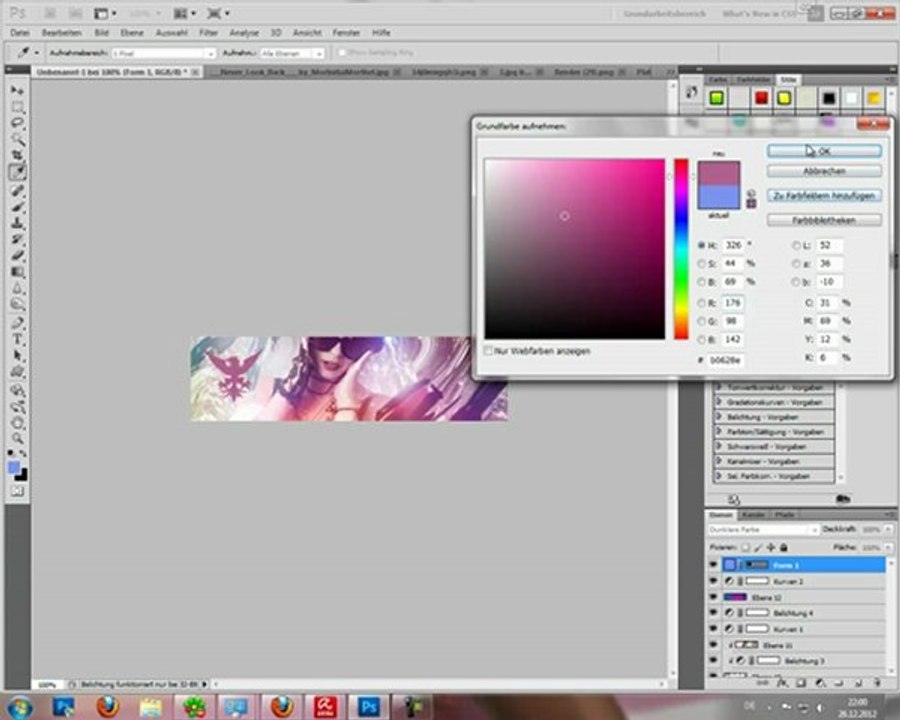Select the Dodge tool

(17, 304)
